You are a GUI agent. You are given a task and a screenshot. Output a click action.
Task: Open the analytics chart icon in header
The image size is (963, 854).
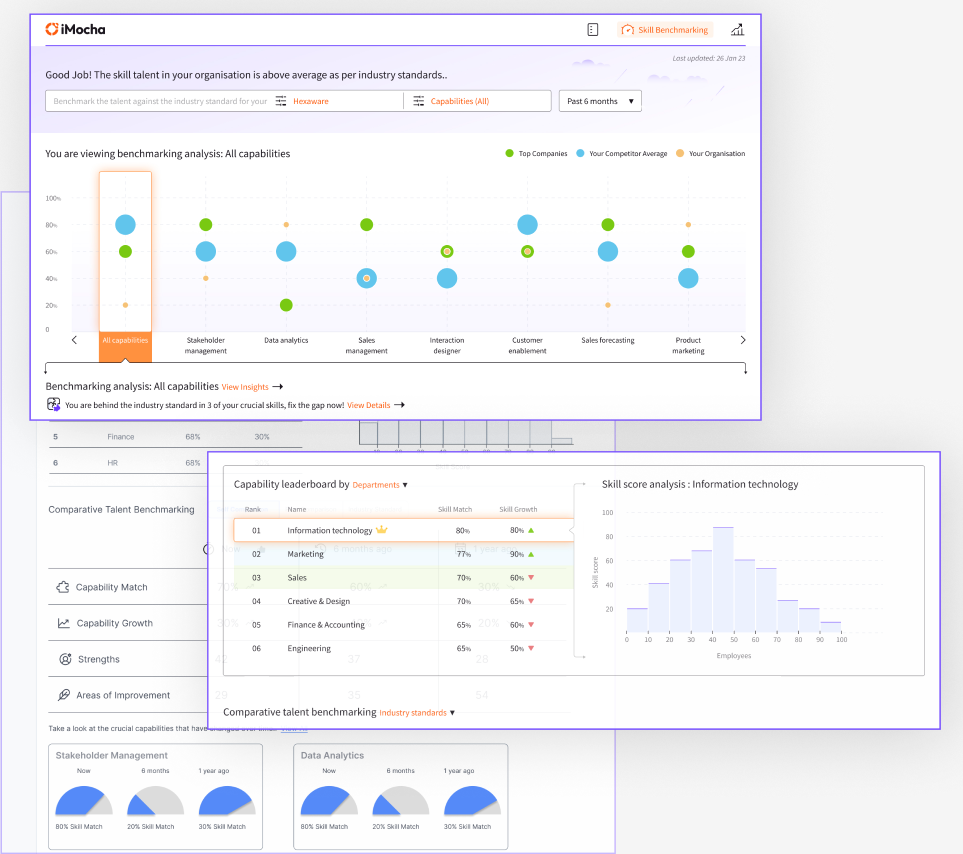737,29
